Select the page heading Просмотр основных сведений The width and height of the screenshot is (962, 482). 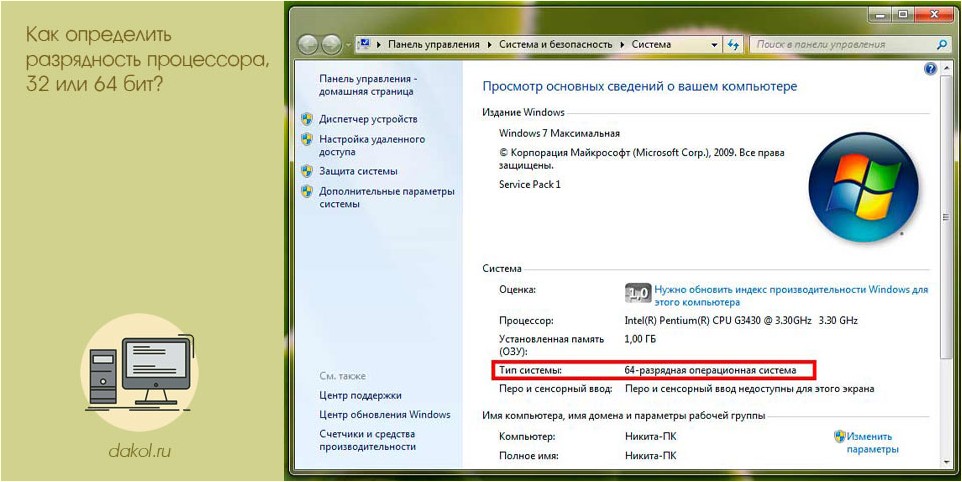[x=640, y=86]
